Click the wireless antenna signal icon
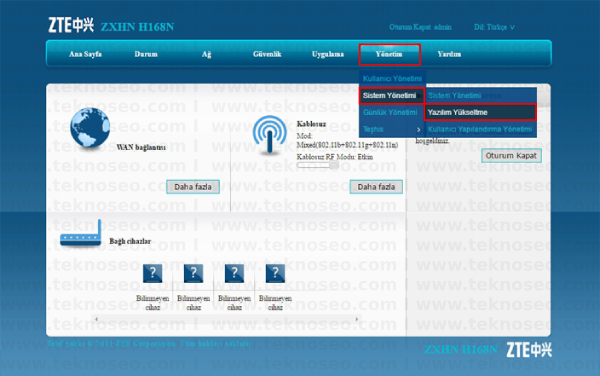600x376 pixels. [269, 135]
